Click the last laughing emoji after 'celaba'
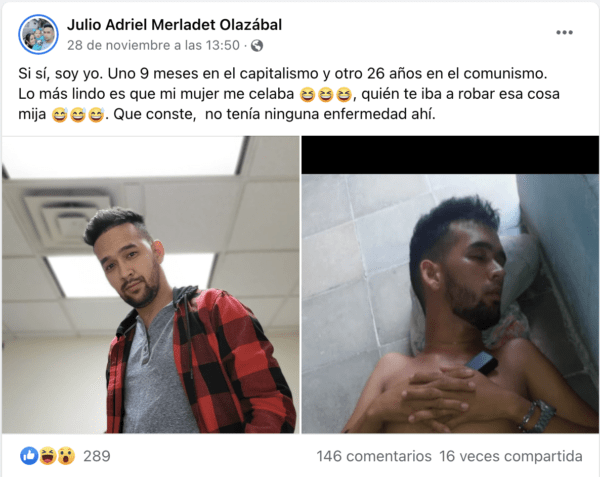600x477 pixels. pos(344,94)
